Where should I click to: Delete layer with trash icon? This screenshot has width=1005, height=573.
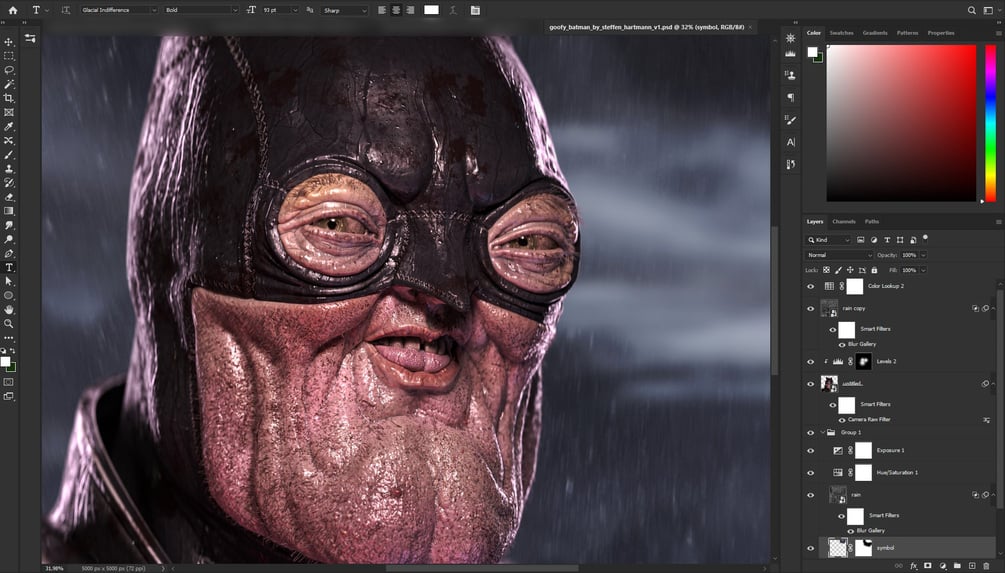986,566
